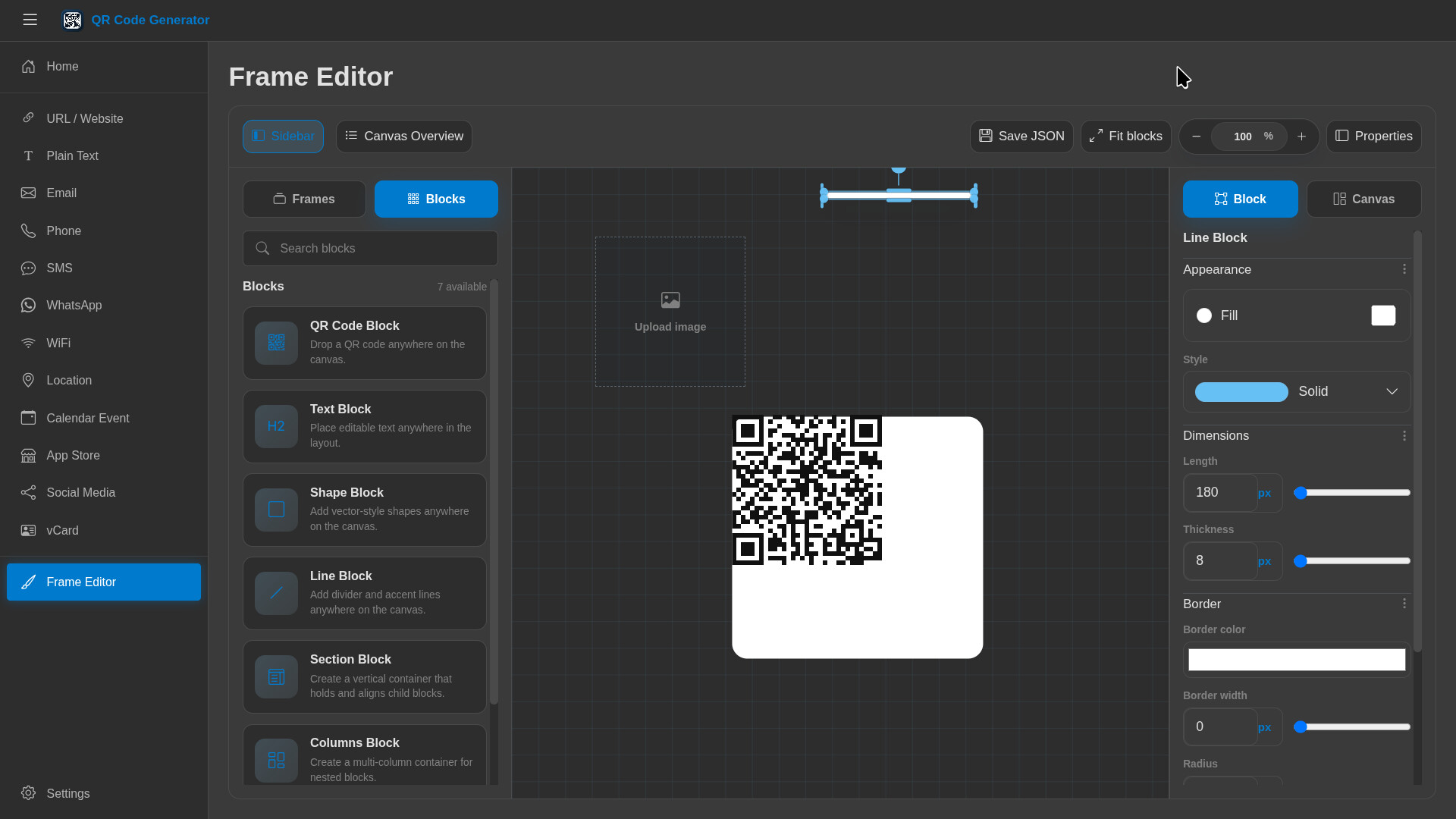
Task: Click the Fit blocks button
Action: [1125, 136]
